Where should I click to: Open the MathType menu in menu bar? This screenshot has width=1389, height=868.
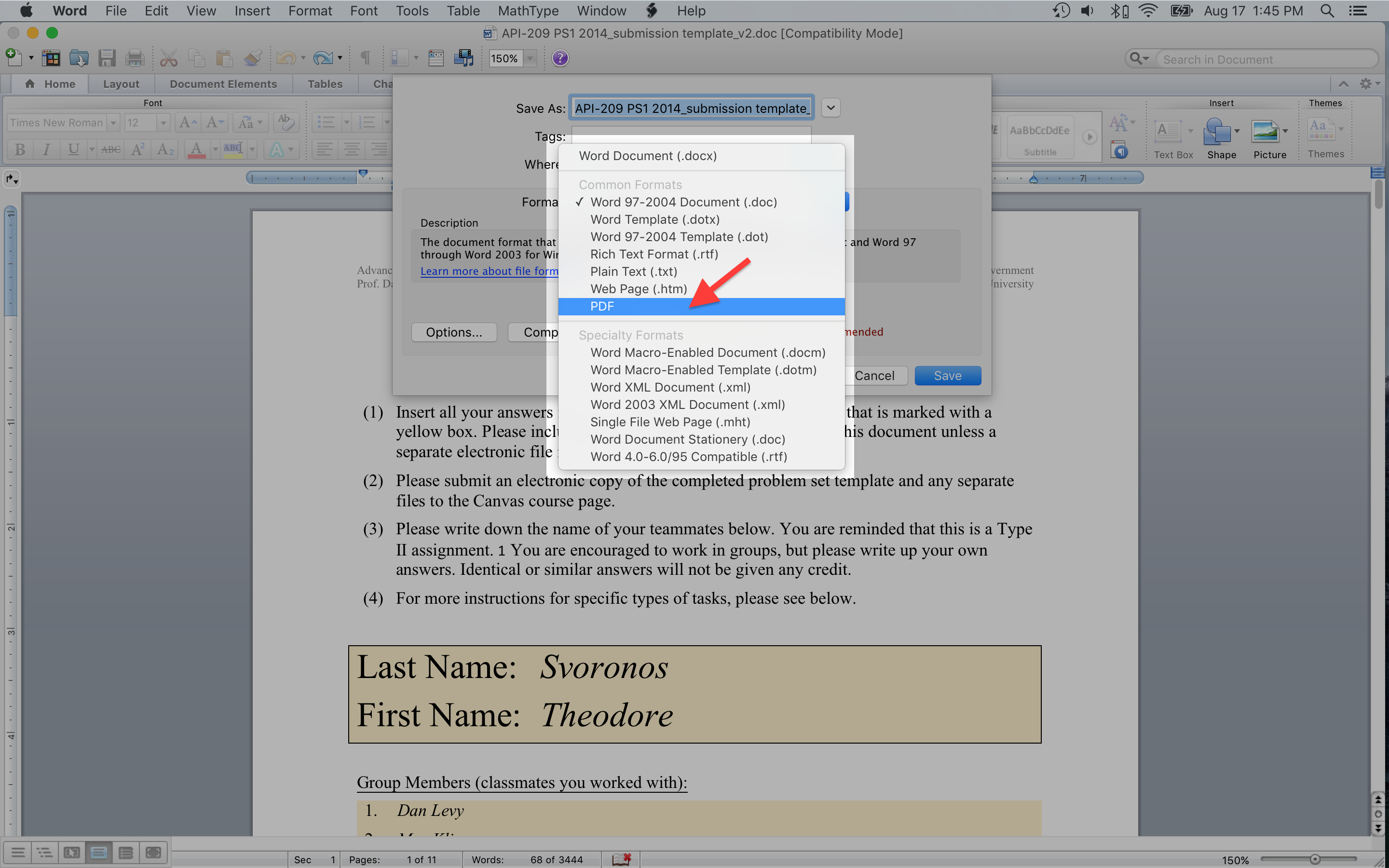point(528,11)
